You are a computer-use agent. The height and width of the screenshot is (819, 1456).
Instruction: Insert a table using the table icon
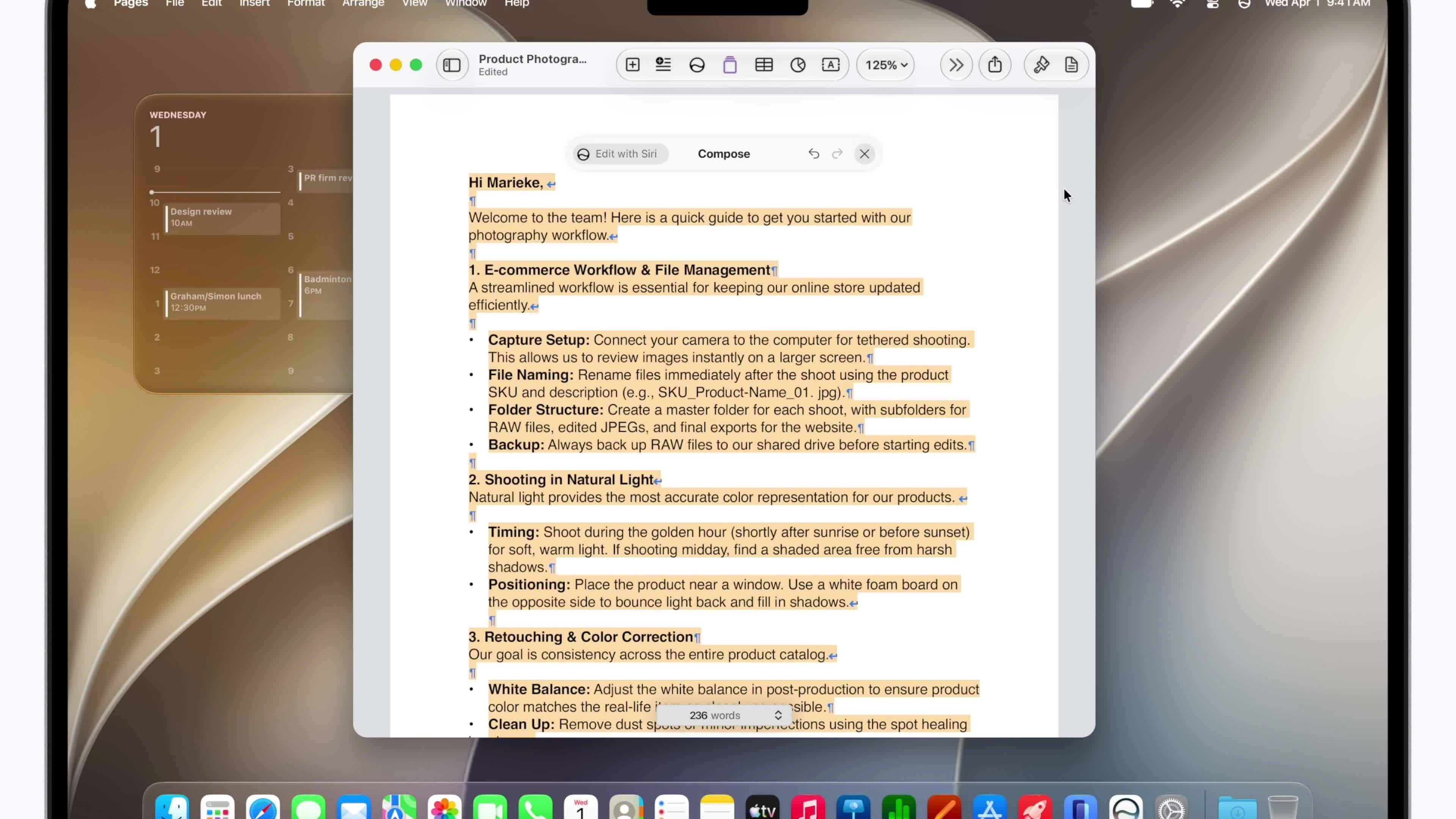764,65
